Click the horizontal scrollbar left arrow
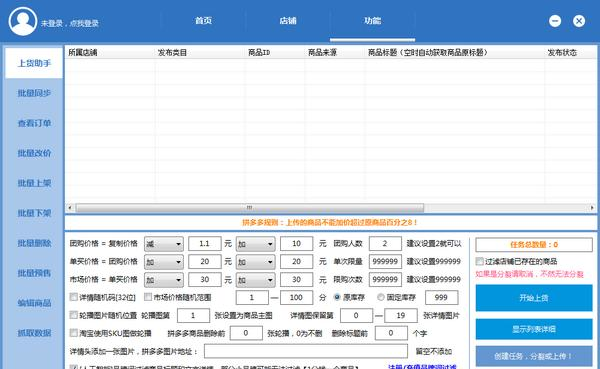This screenshot has height=369, width=600. 70,208
